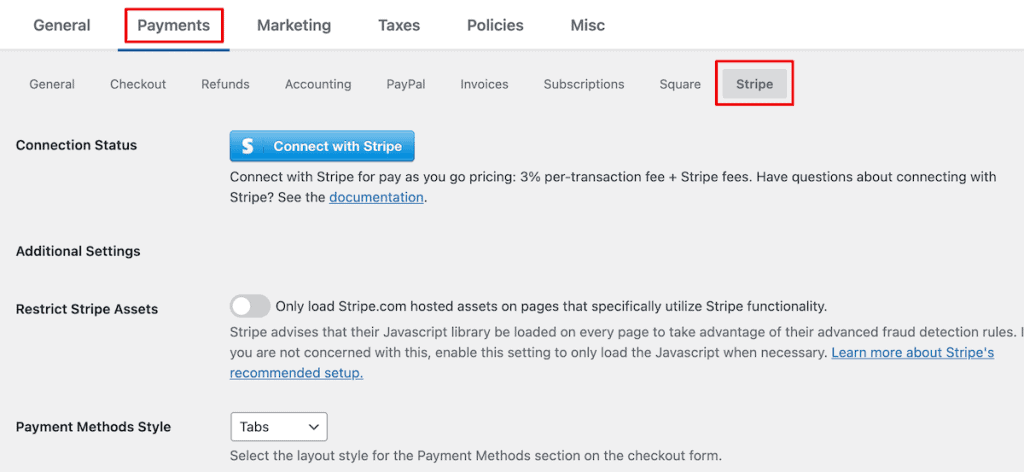Open the Stripe documentation link
Viewport: 1024px width, 472px height.
(376, 197)
